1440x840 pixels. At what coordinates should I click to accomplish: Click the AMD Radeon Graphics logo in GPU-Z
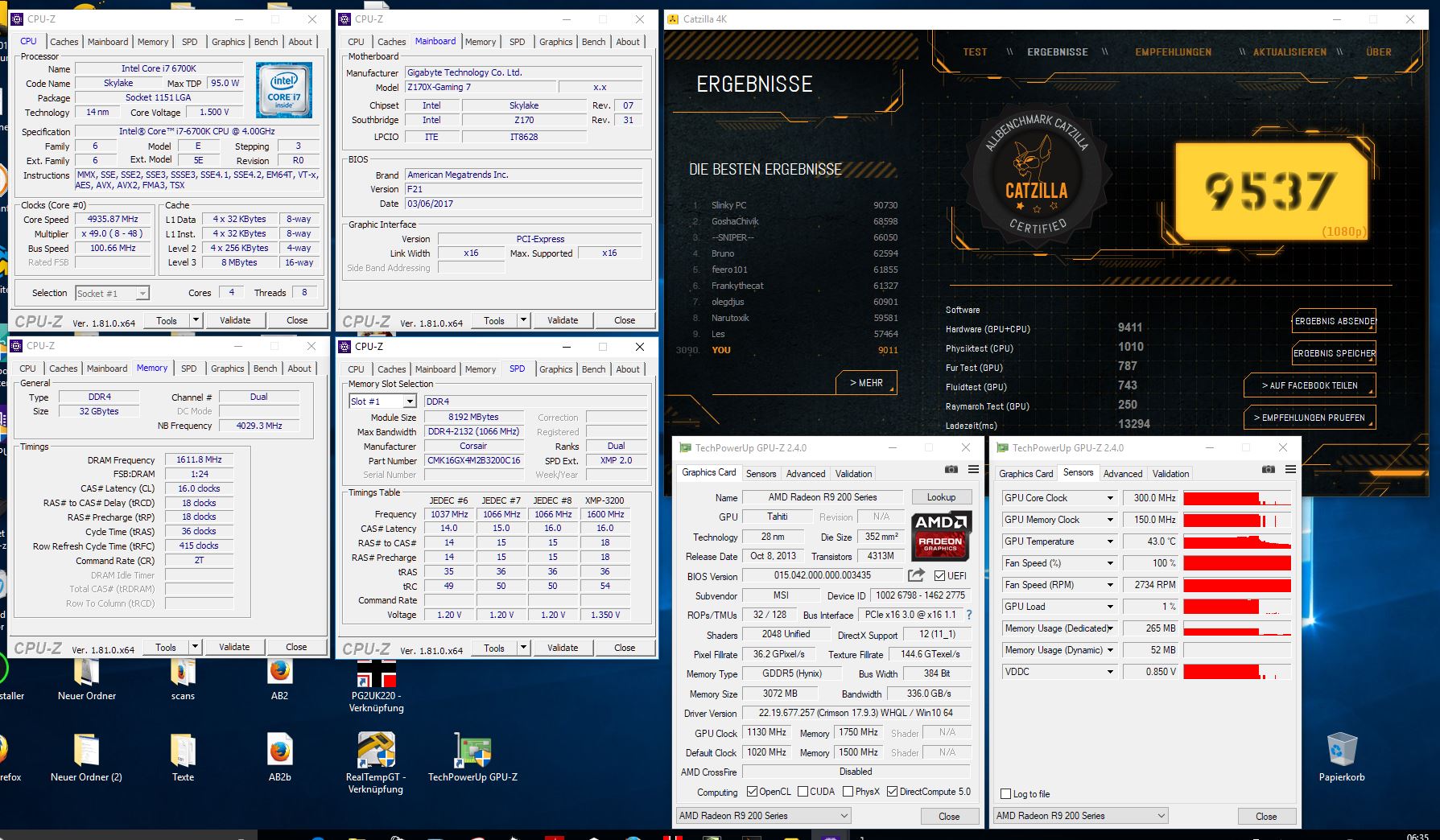[940, 535]
